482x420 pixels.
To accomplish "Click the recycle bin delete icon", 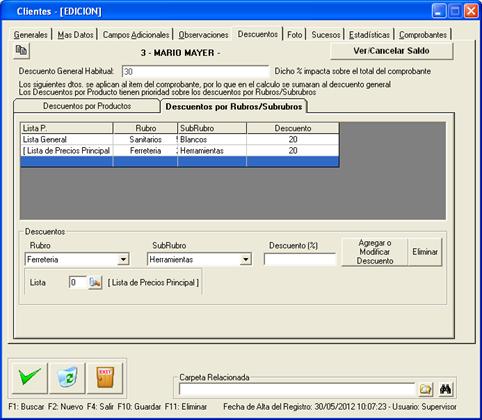I will coord(67,378).
